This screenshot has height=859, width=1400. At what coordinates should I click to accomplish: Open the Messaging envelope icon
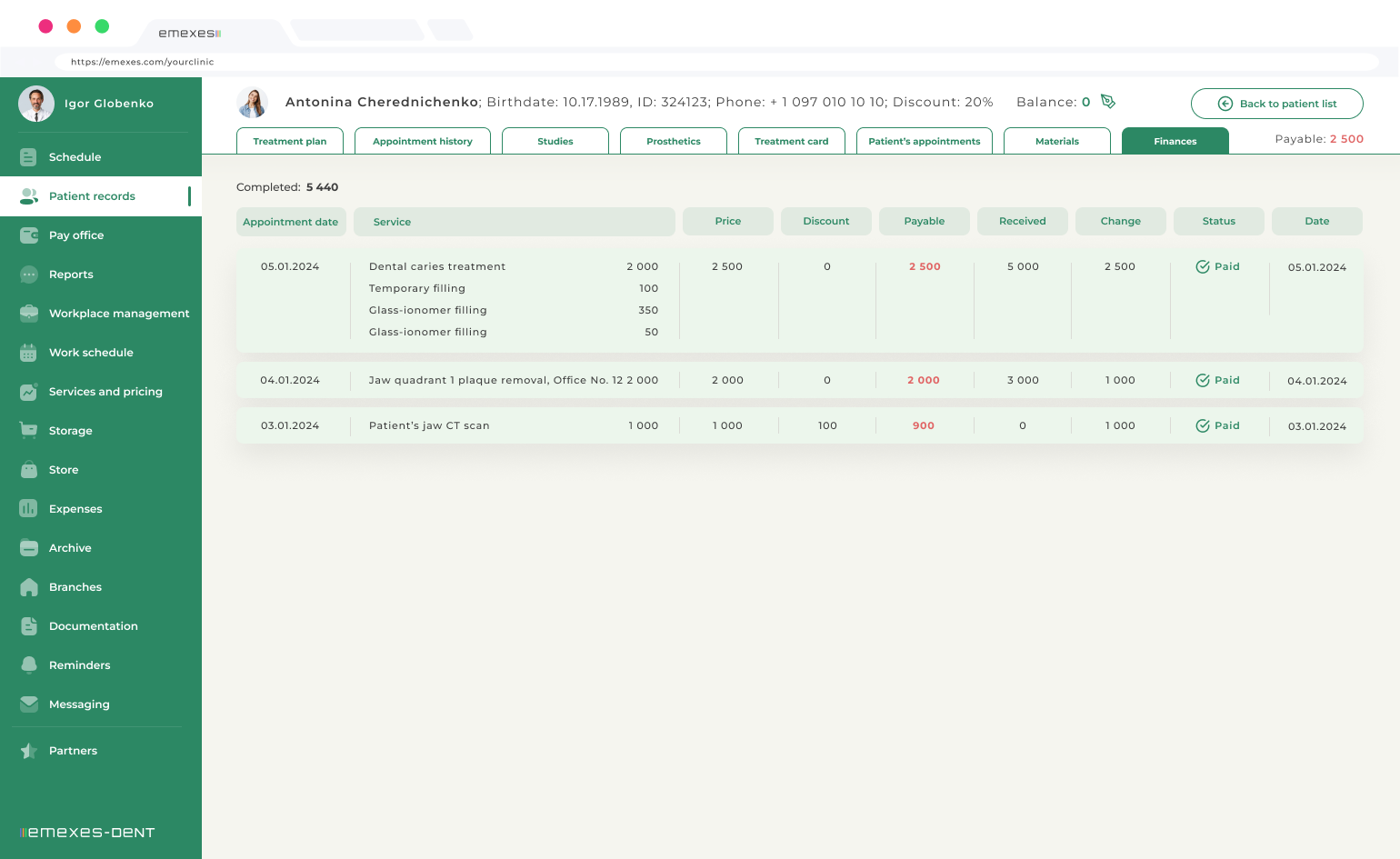(29, 704)
